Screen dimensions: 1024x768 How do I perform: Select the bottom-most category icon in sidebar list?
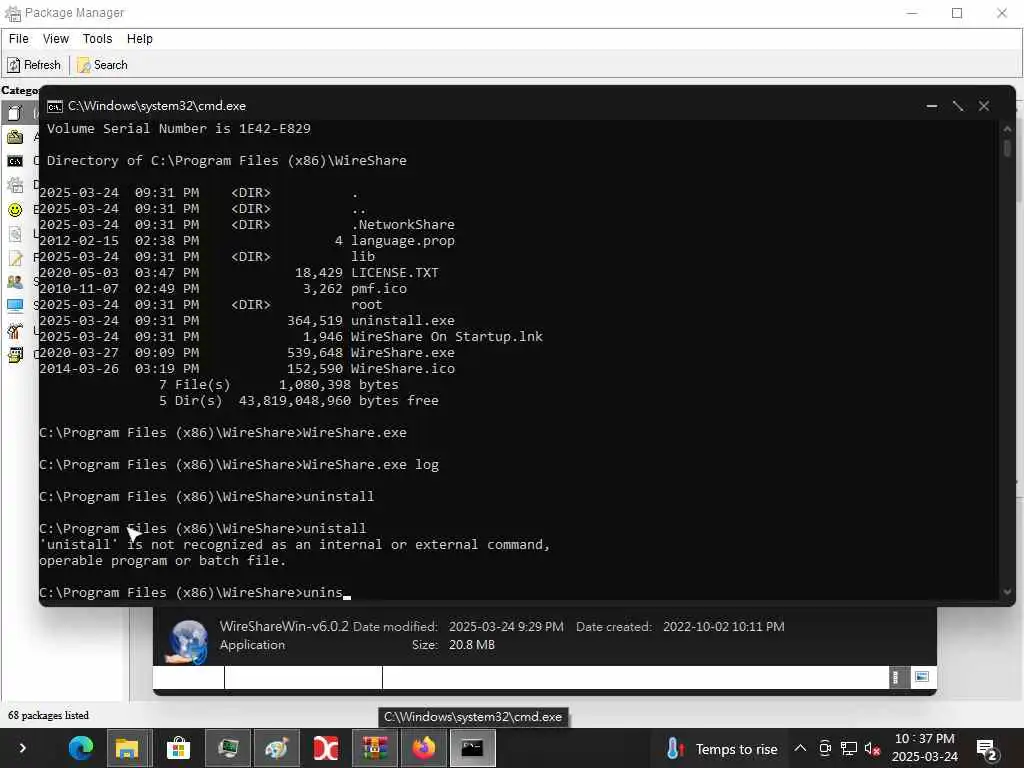pyautogui.click(x=15, y=355)
